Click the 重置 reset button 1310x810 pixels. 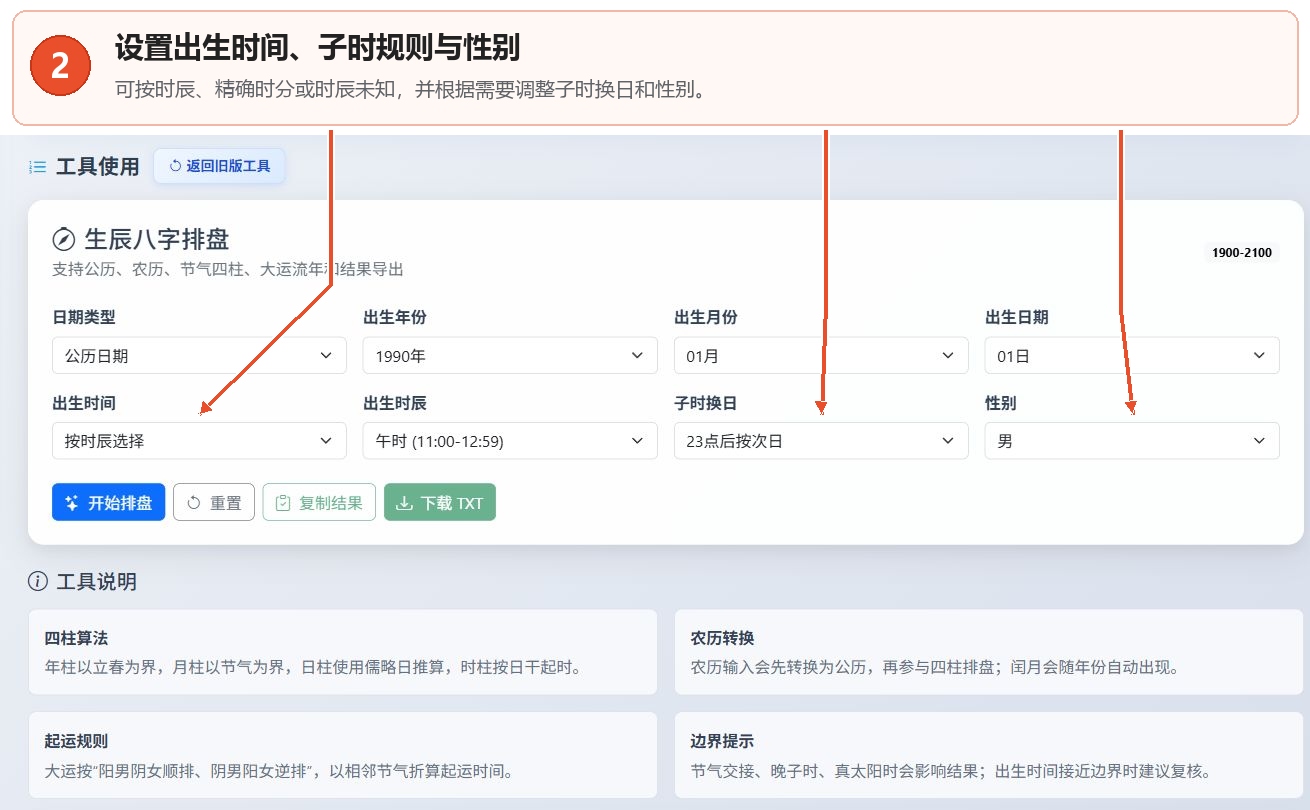(x=214, y=503)
